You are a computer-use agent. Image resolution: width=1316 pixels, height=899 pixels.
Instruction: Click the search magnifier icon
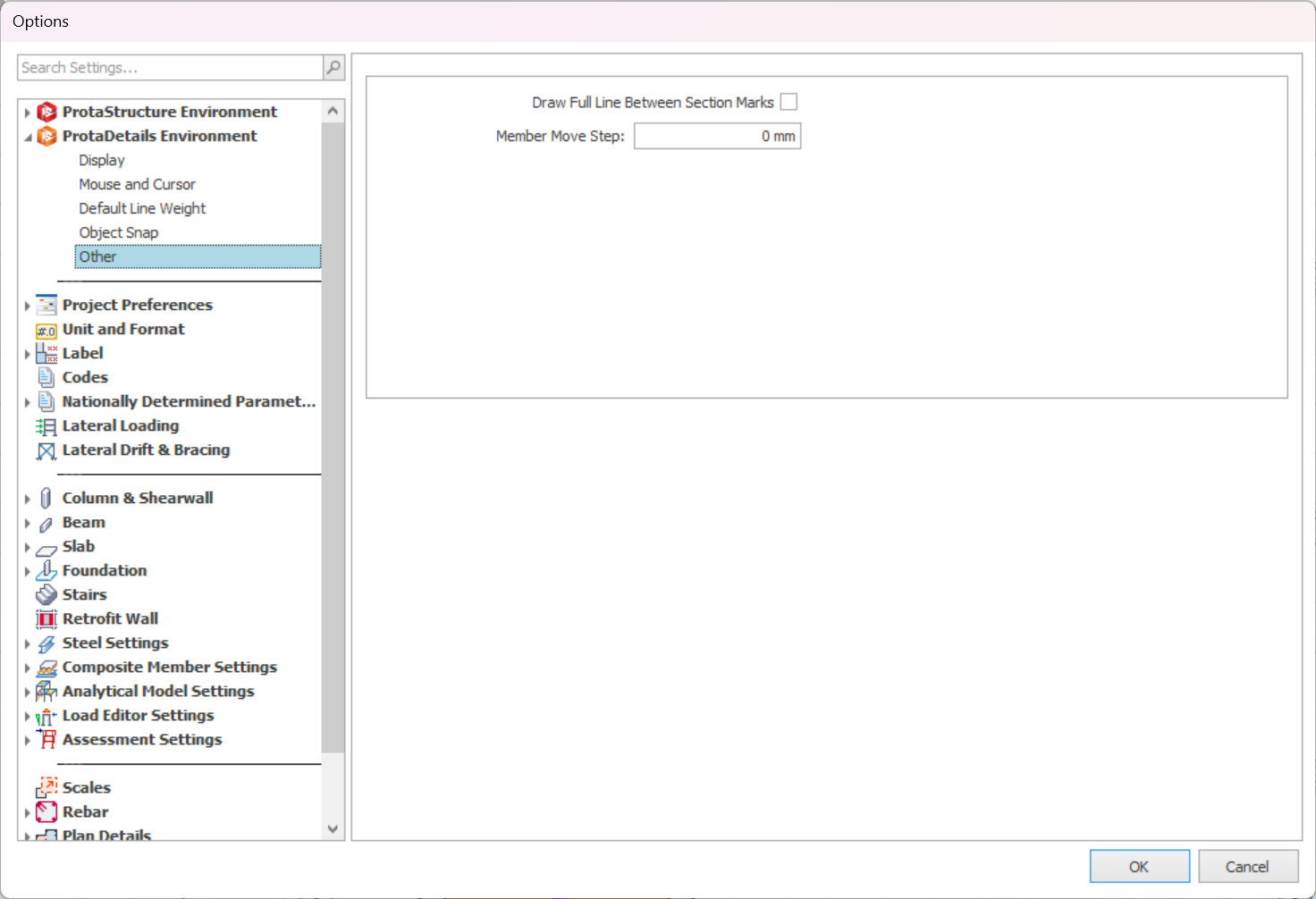(x=333, y=68)
